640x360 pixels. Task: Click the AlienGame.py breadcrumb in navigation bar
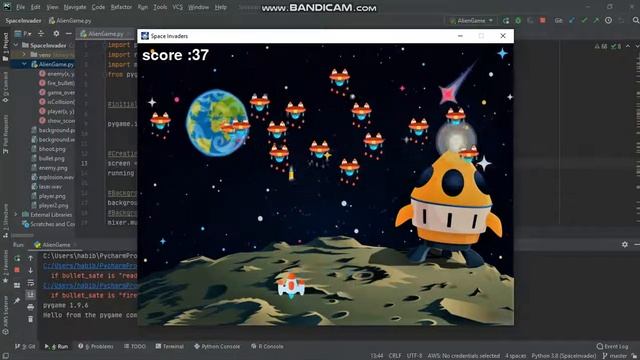[x=70, y=20]
